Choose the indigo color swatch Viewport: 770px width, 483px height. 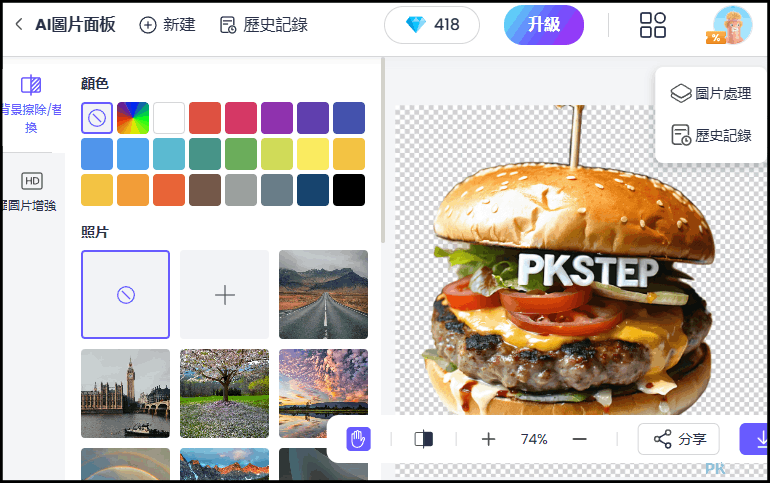pyautogui.click(x=349, y=118)
